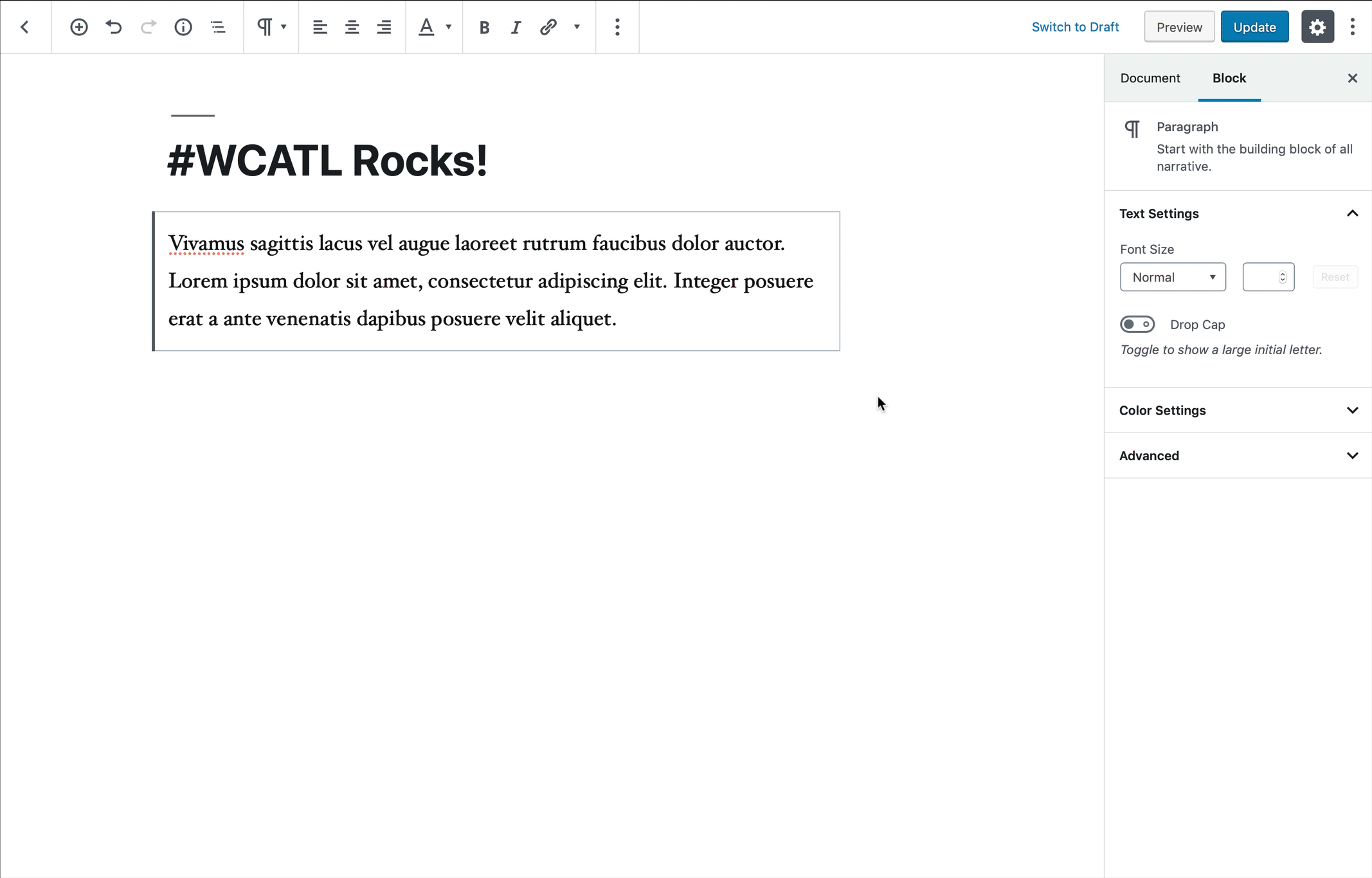Align text left
Screen dimensions: 1372x878
[x=320, y=27]
